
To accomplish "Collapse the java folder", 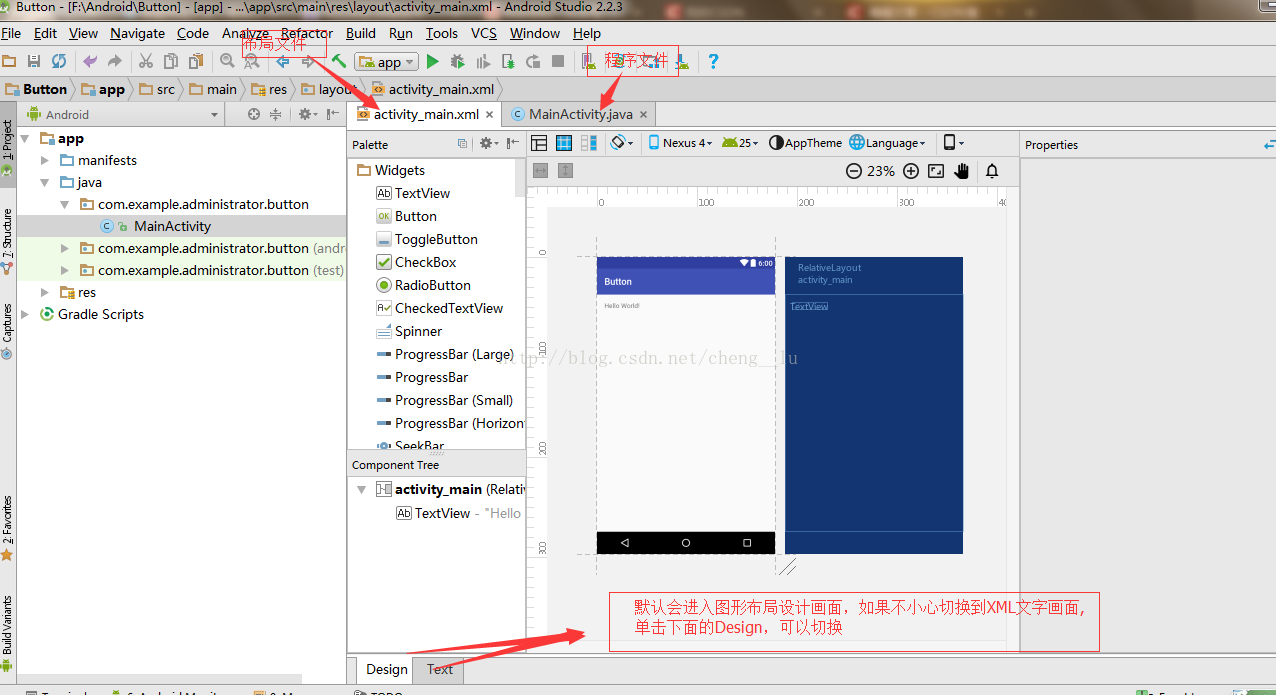I will pos(45,182).
